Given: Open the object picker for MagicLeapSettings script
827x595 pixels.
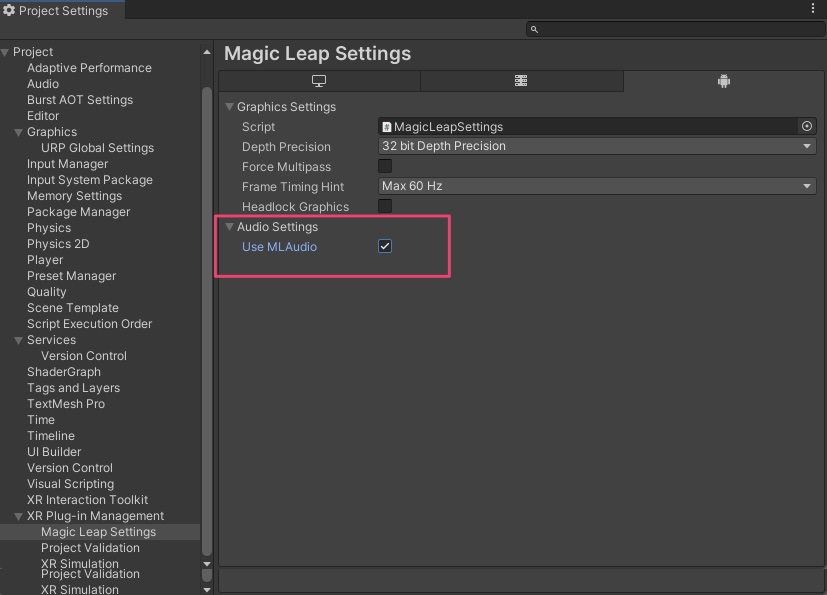Looking at the screenshot, I should [x=806, y=126].
